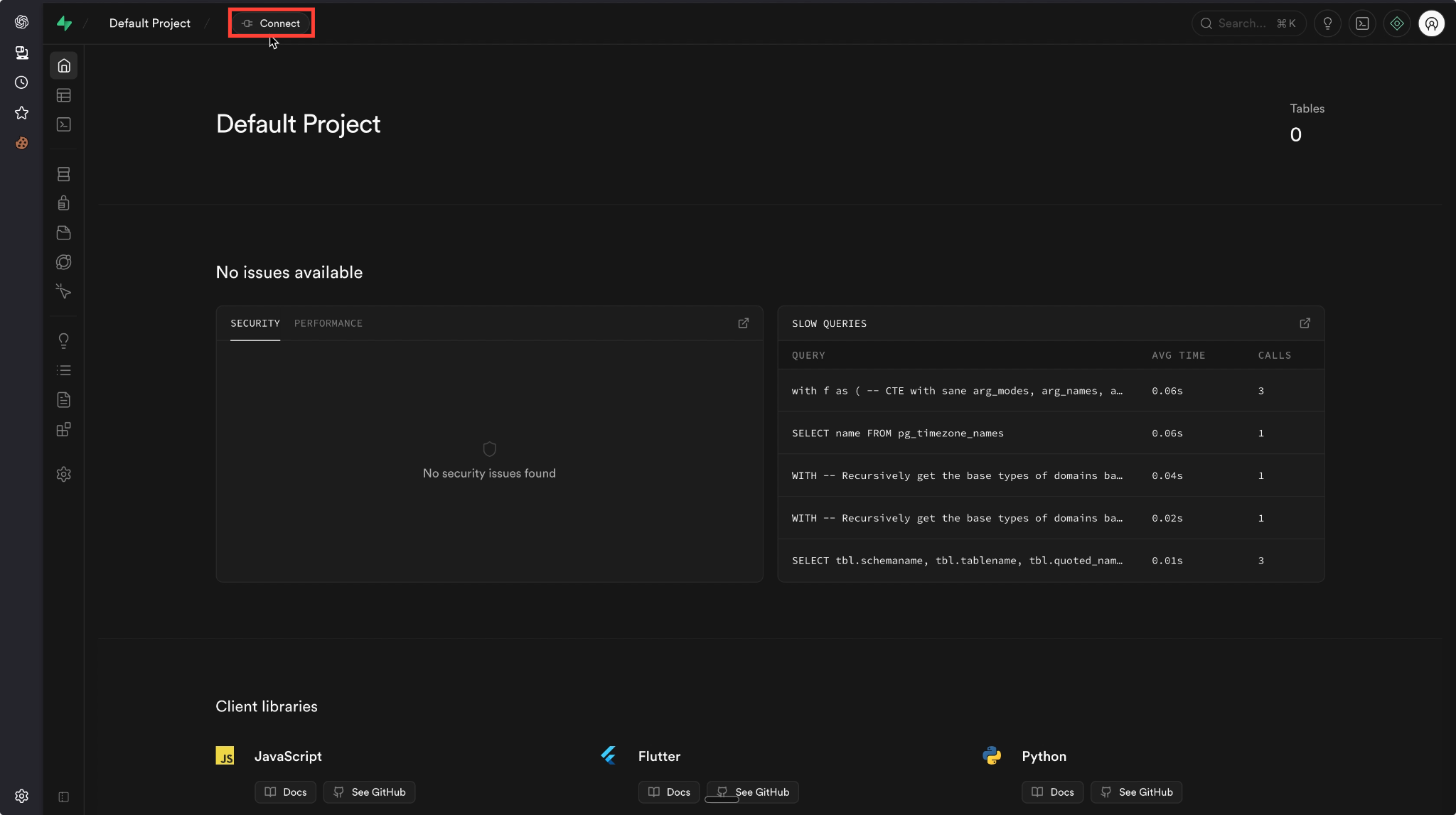The width and height of the screenshot is (1456, 815).
Task: Open the Storage sidebar icon
Action: tap(64, 233)
